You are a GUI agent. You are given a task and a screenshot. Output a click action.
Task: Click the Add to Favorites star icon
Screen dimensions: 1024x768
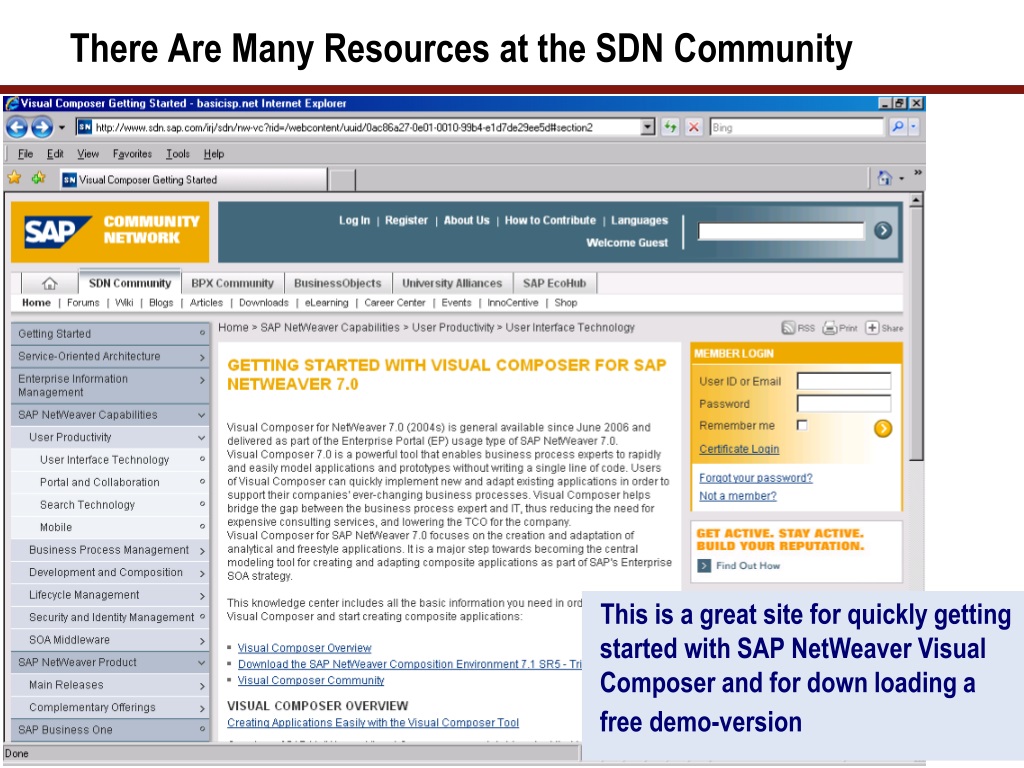(39, 178)
